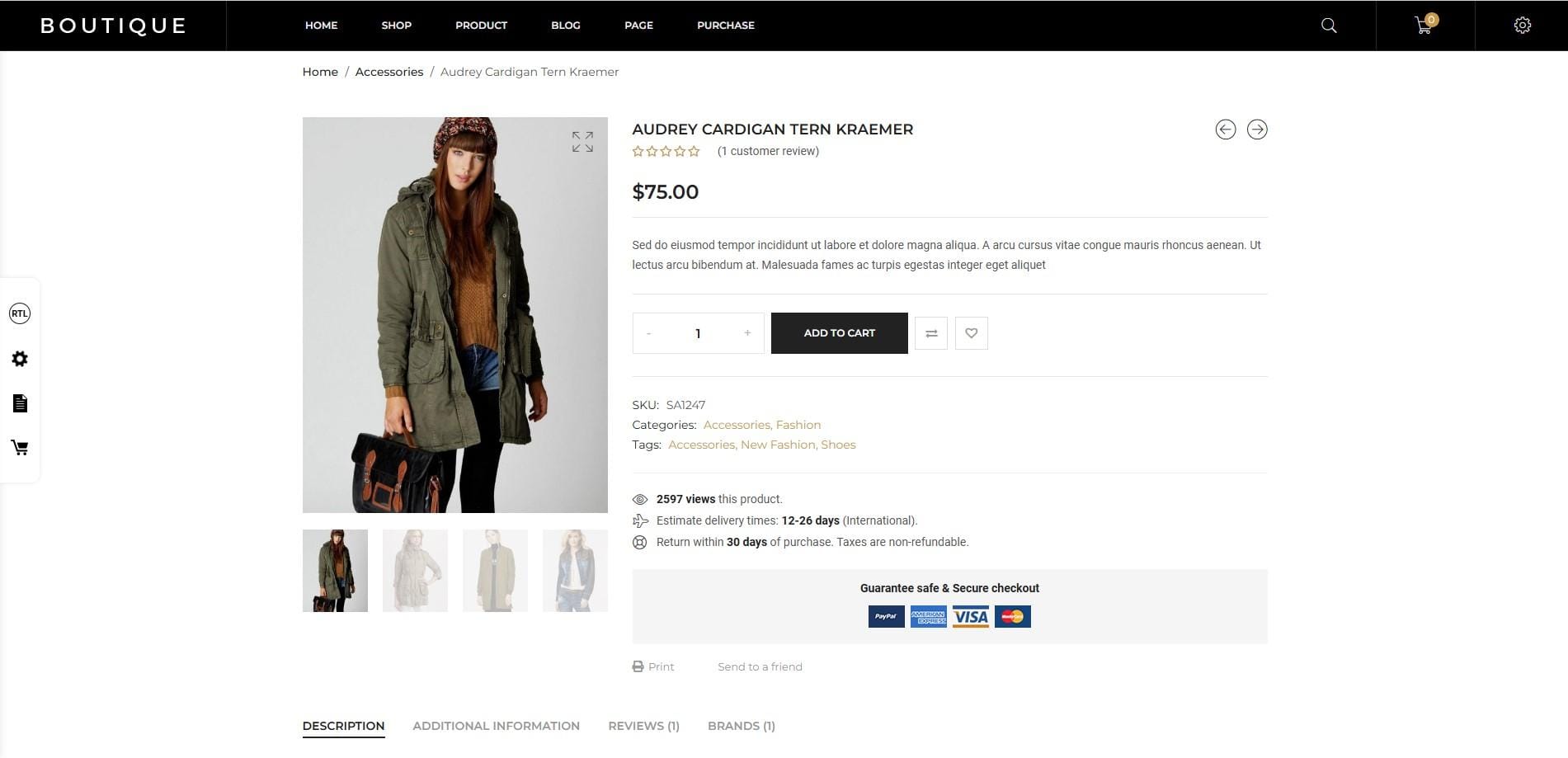
Task: Open side panel document icon
Action: [x=20, y=403]
